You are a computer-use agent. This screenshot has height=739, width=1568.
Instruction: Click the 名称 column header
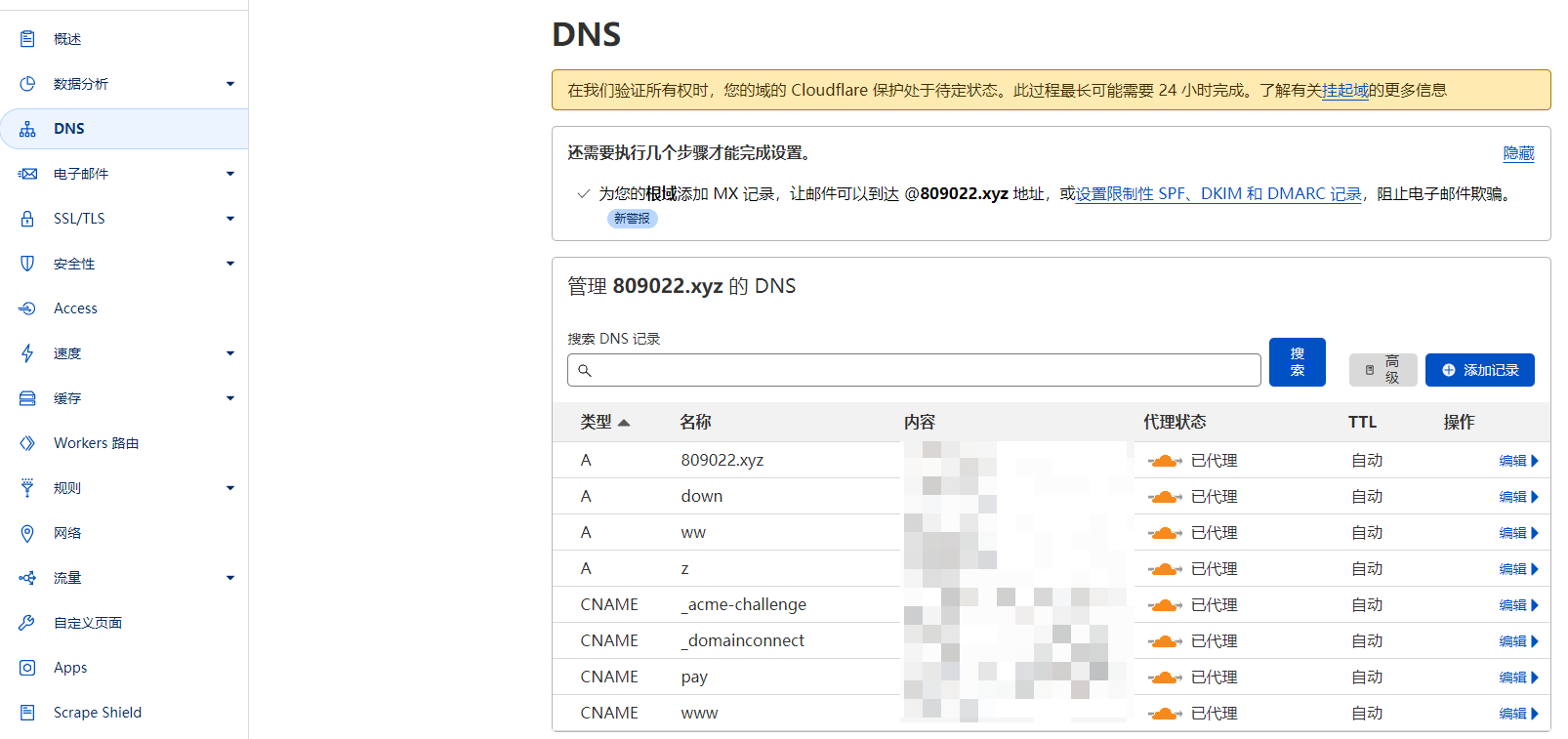pyautogui.click(x=695, y=422)
